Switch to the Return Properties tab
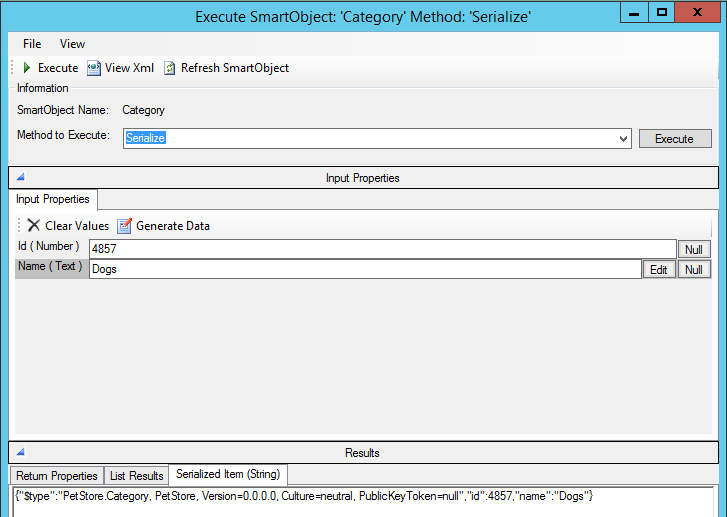Viewport: 727px width, 517px height. pyautogui.click(x=57, y=476)
